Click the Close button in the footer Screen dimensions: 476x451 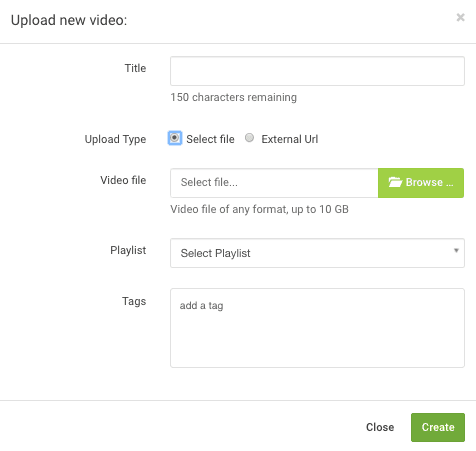[380, 427]
